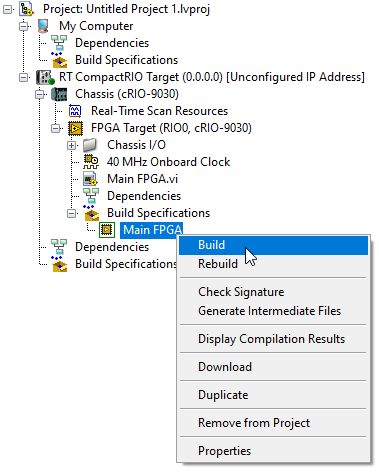Select 'Dependencies' label under RT CompactRIO Target
Viewport: 379px width, 472px height.
(x=112, y=247)
